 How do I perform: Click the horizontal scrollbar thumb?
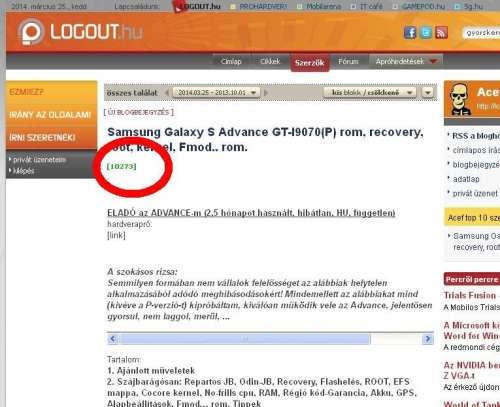pyautogui.click(x=246, y=339)
